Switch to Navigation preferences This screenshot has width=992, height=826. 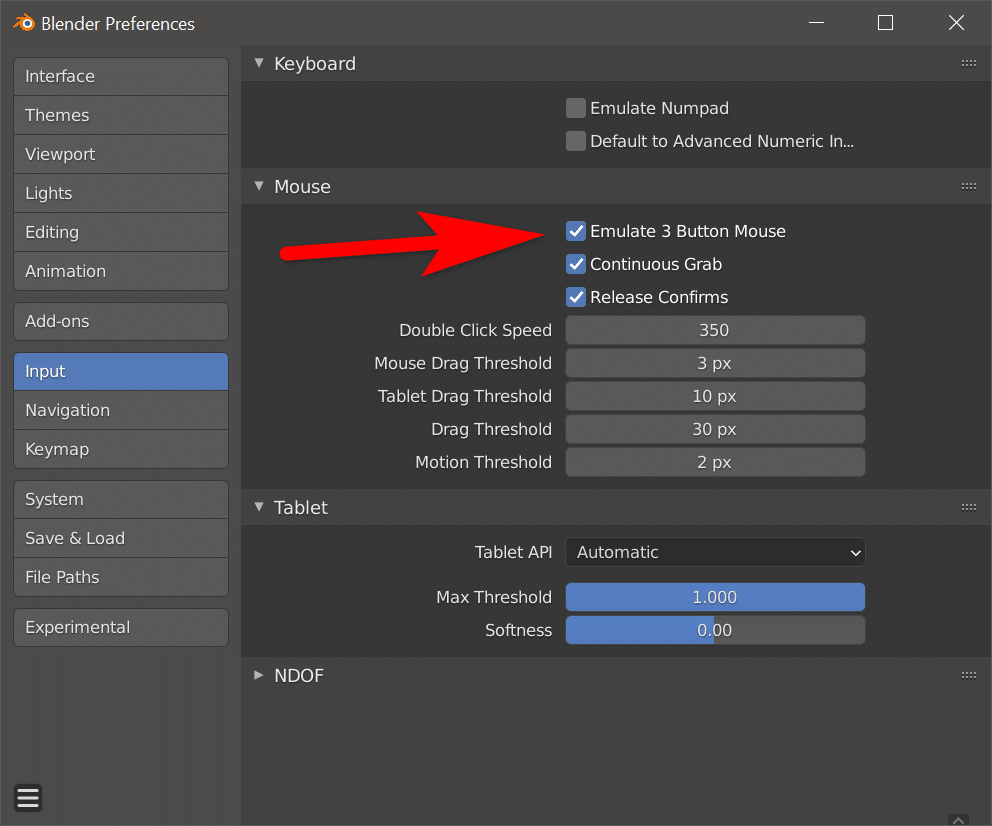[x=121, y=410]
